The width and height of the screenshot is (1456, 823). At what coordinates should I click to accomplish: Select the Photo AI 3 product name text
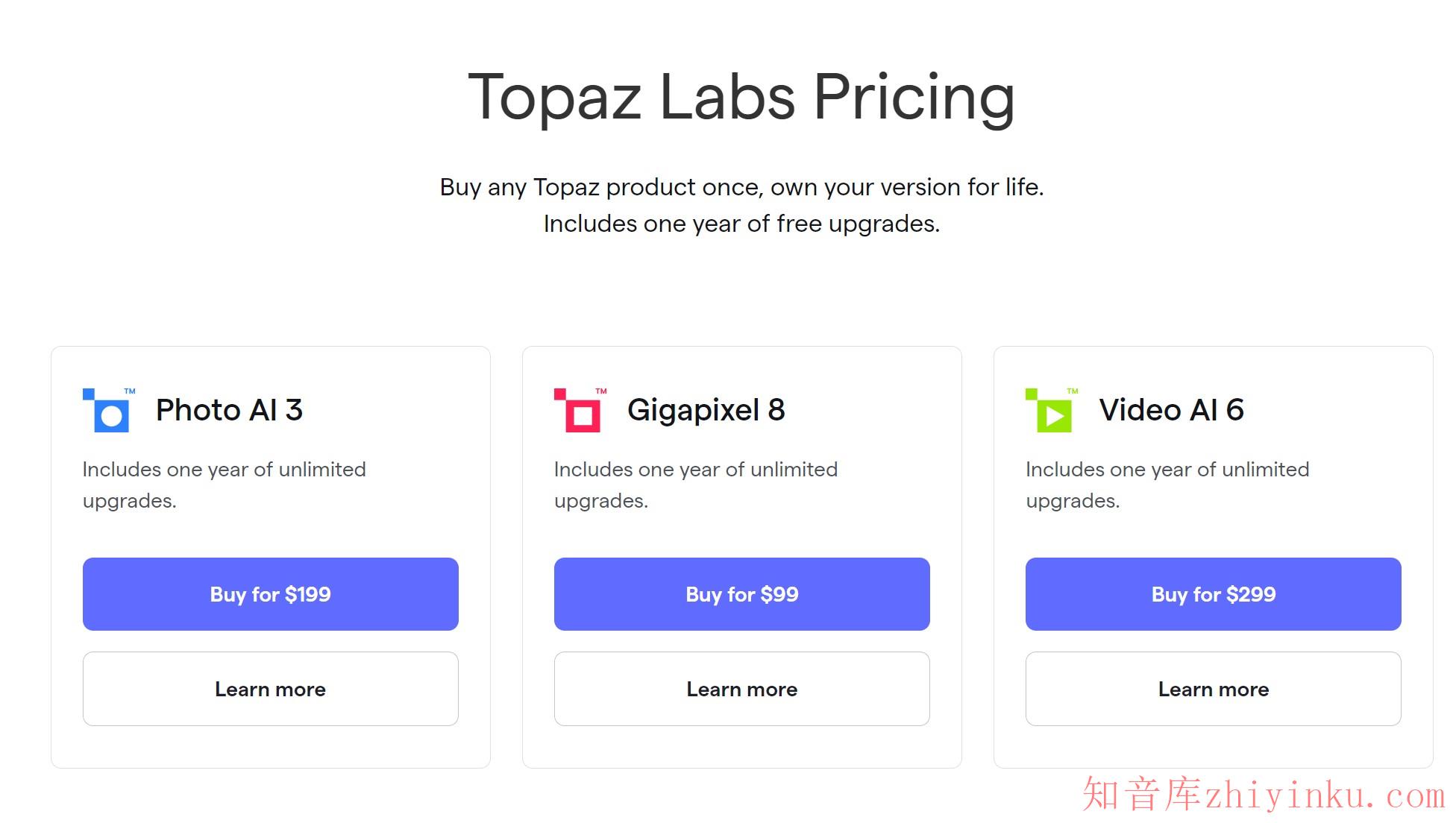click(x=229, y=410)
